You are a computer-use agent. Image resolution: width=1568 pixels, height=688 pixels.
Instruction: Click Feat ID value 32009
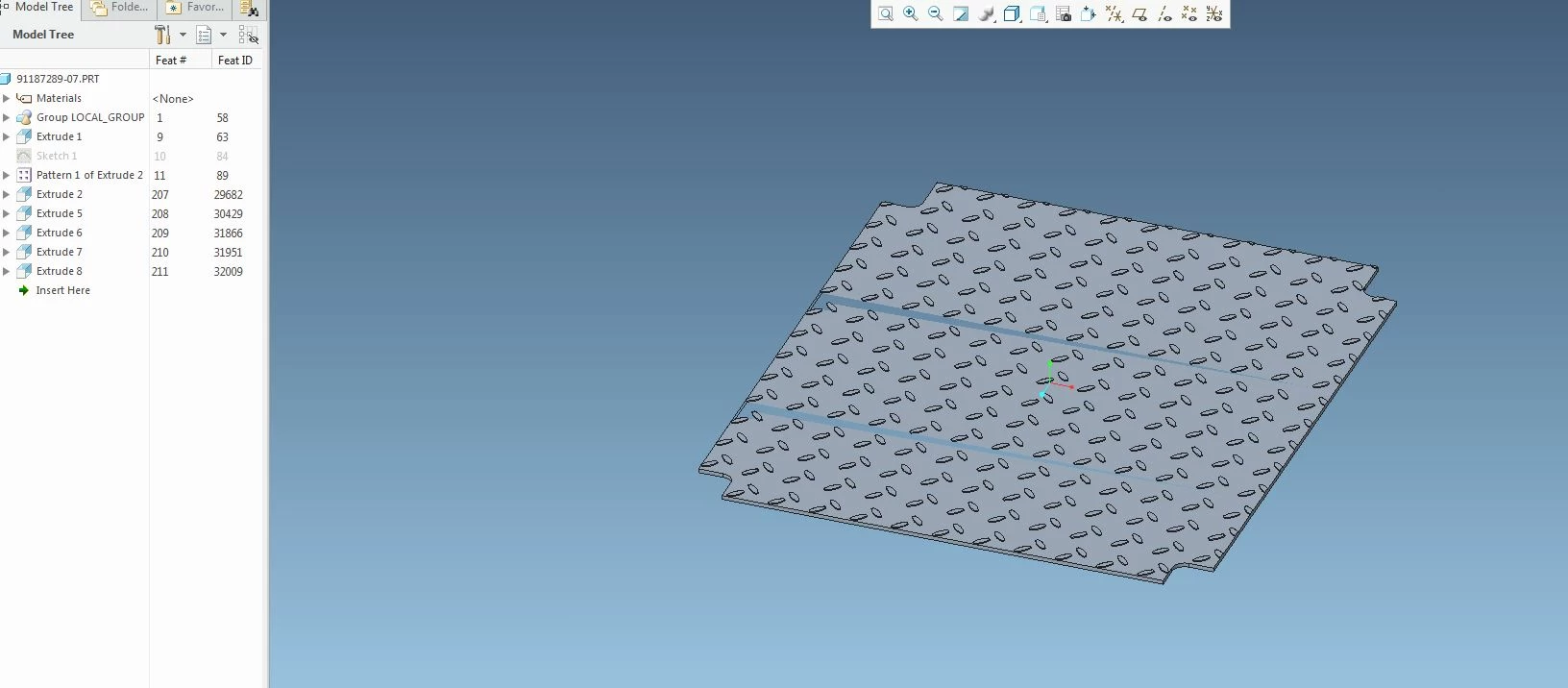pos(228,271)
